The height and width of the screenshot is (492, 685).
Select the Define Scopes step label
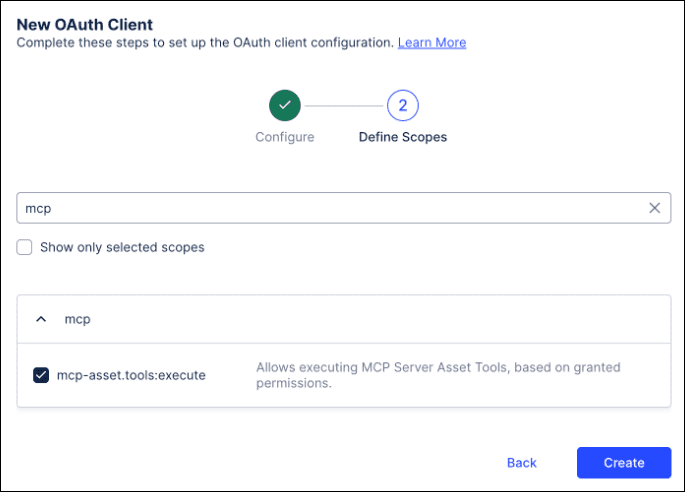coord(402,137)
